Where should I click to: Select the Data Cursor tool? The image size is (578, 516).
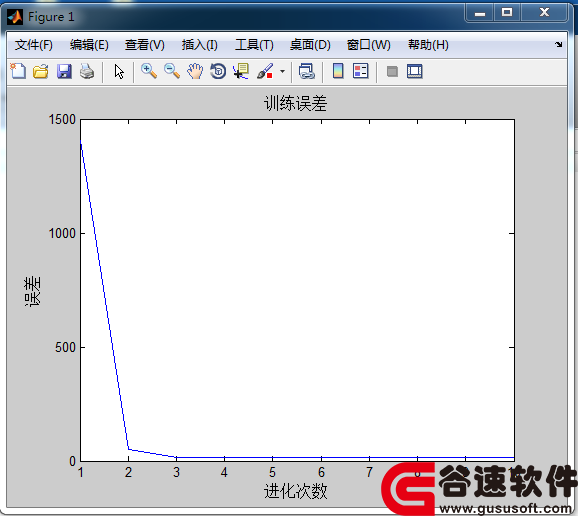(241, 71)
